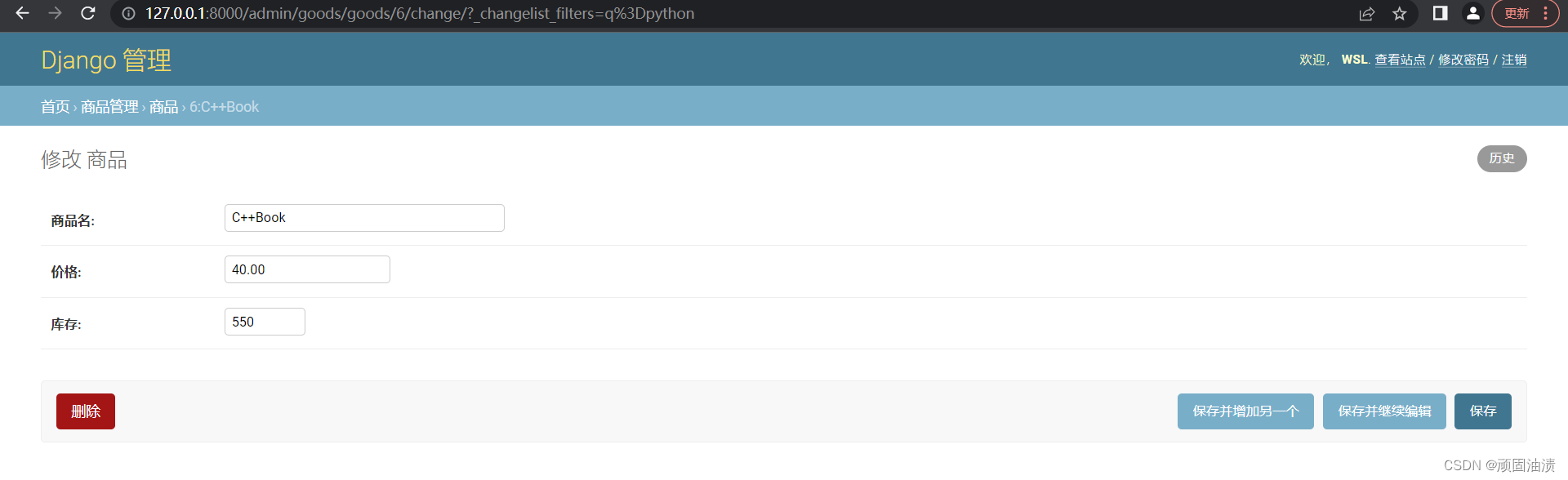Click the WSL username text

pos(1354,60)
